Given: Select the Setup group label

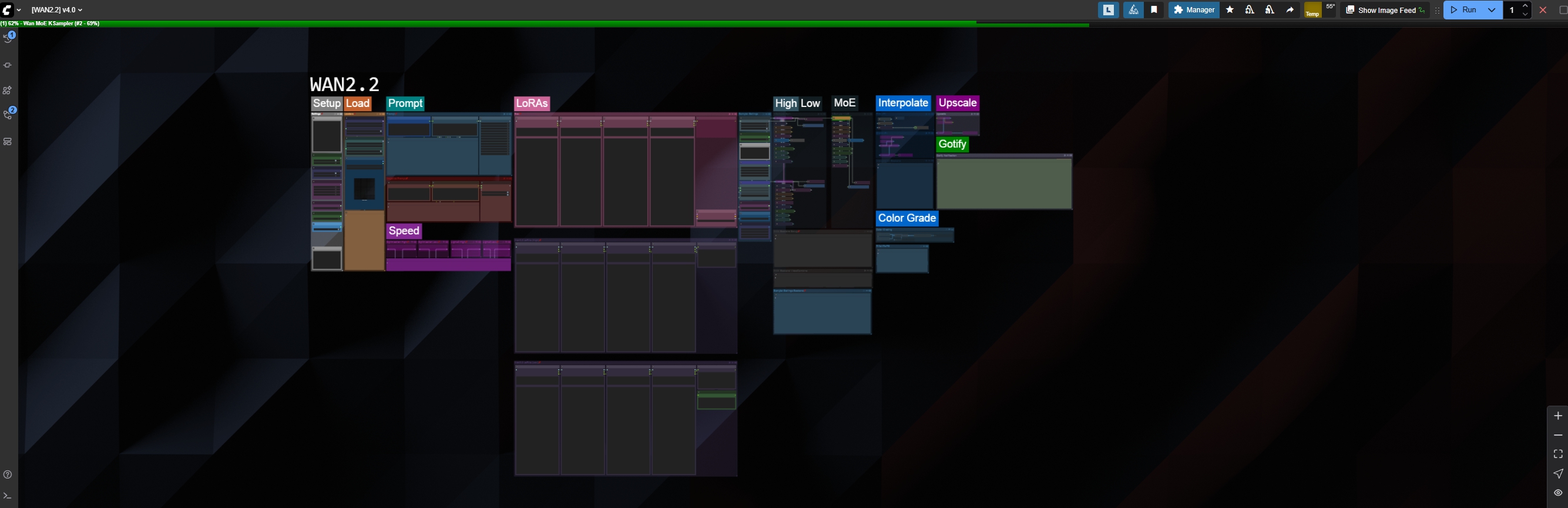Looking at the screenshot, I should (x=327, y=103).
